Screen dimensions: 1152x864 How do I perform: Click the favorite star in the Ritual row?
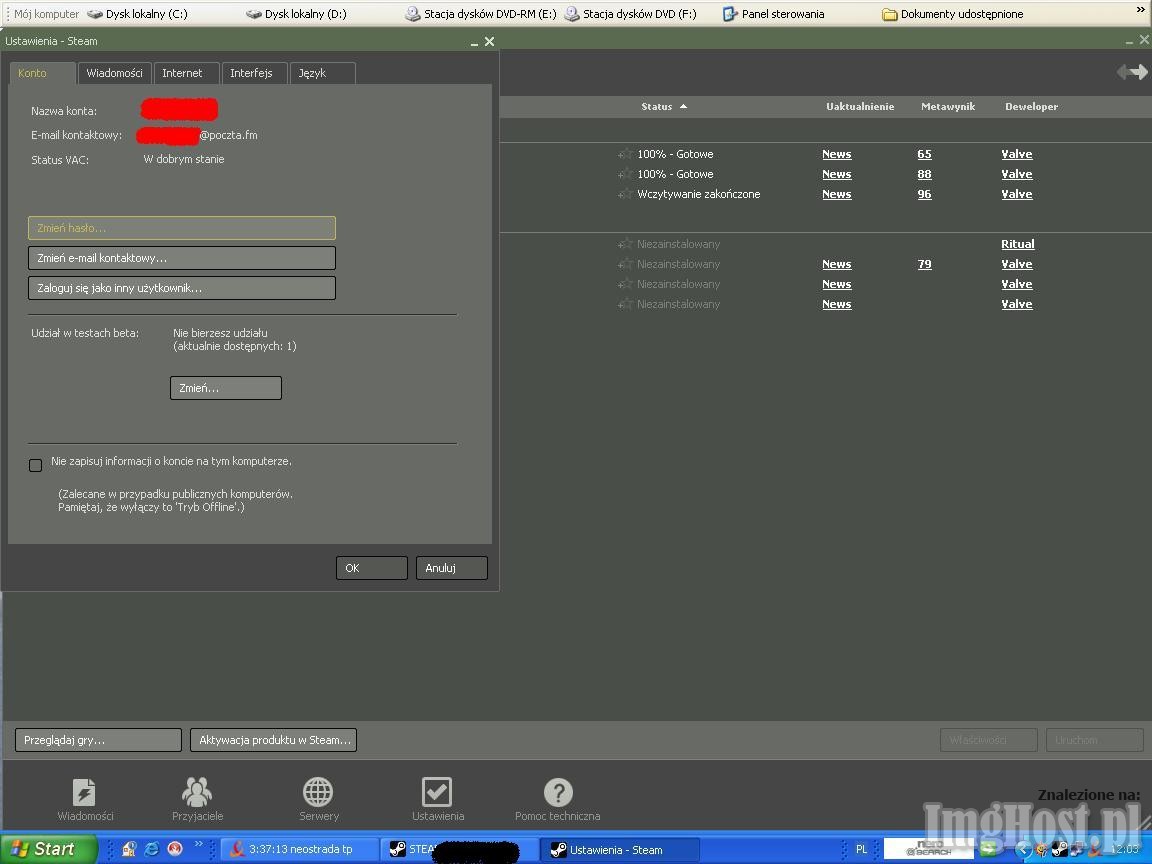624,244
